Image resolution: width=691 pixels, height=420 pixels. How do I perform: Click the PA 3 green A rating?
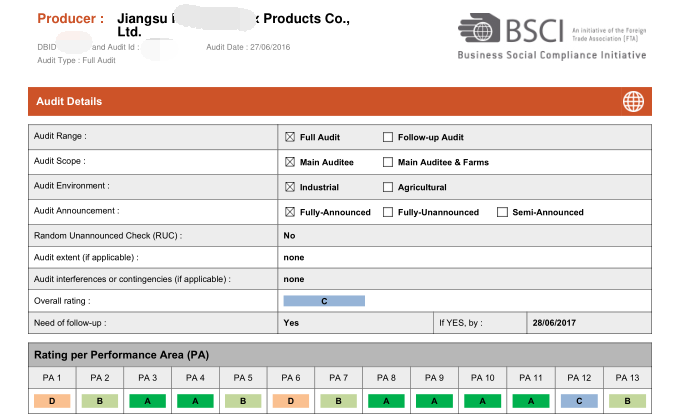click(148, 401)
